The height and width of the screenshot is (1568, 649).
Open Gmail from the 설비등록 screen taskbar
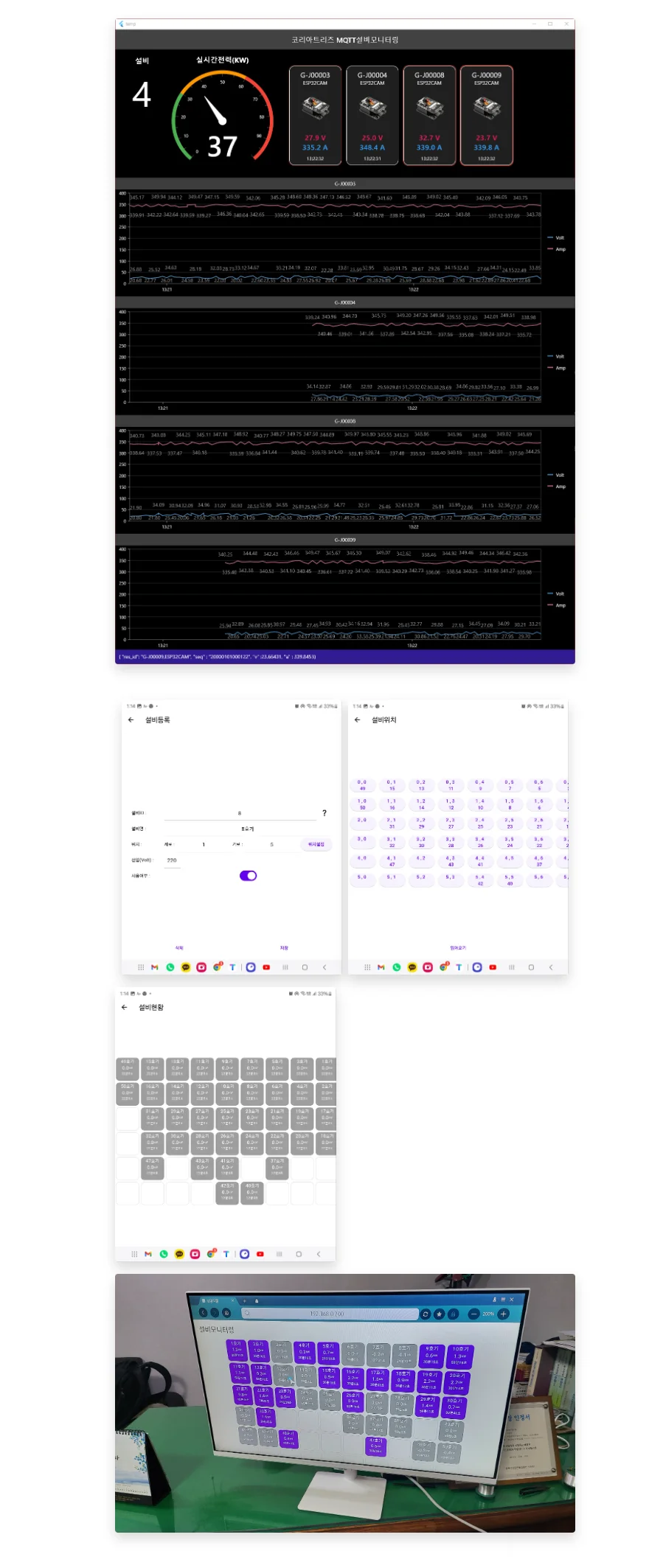click(154, 967)
